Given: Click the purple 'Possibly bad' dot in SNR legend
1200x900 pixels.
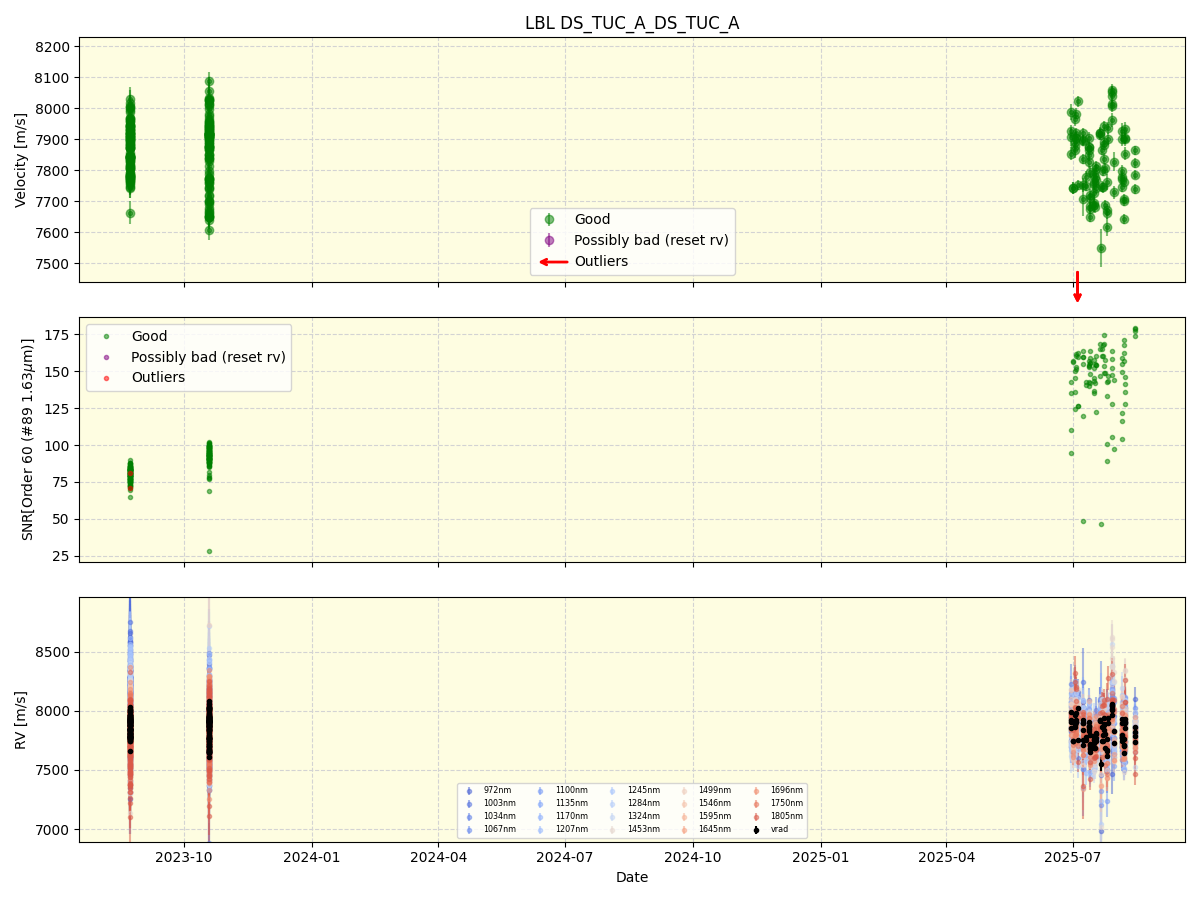Looking at the screenshot, I should 107,357.
